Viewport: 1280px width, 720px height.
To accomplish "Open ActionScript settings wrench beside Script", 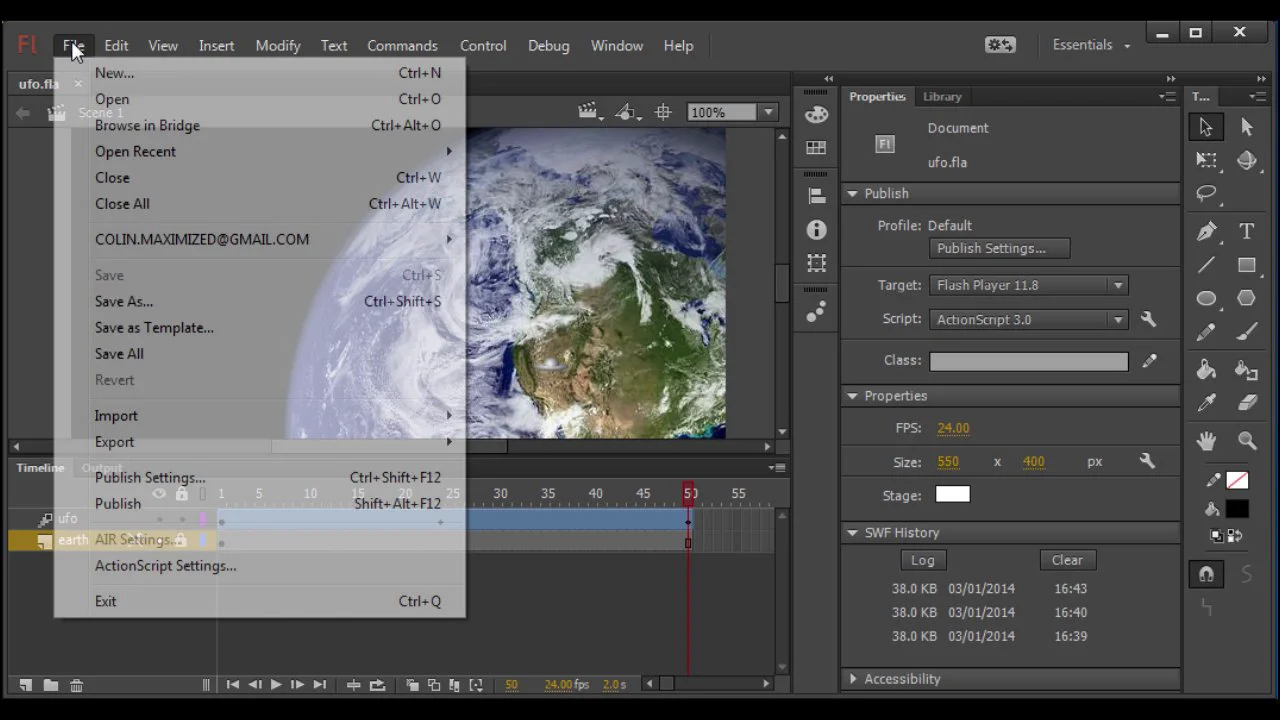I will point(1148,320).
